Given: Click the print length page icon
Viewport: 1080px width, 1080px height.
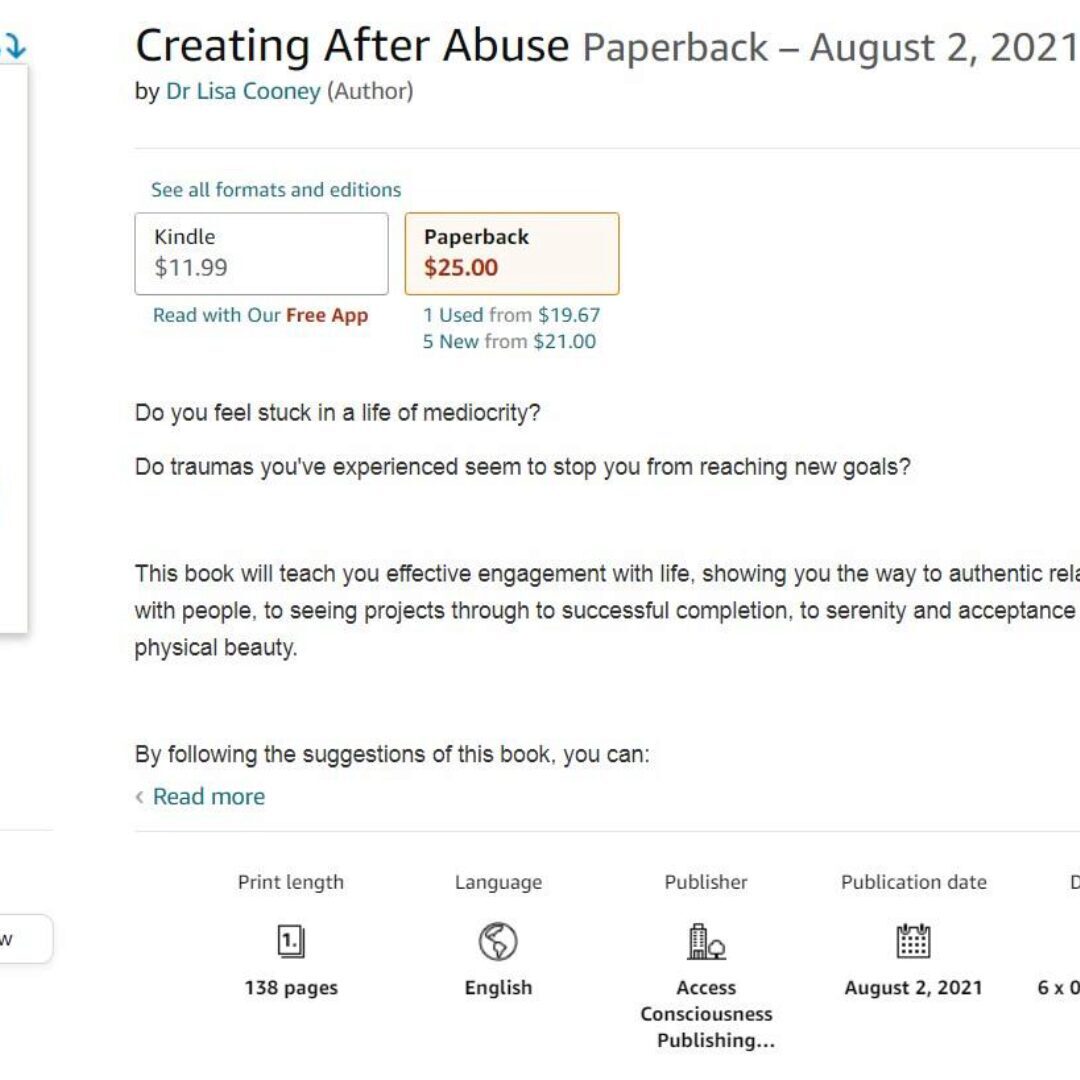Looking at the screenshot, I should [290, 941].
